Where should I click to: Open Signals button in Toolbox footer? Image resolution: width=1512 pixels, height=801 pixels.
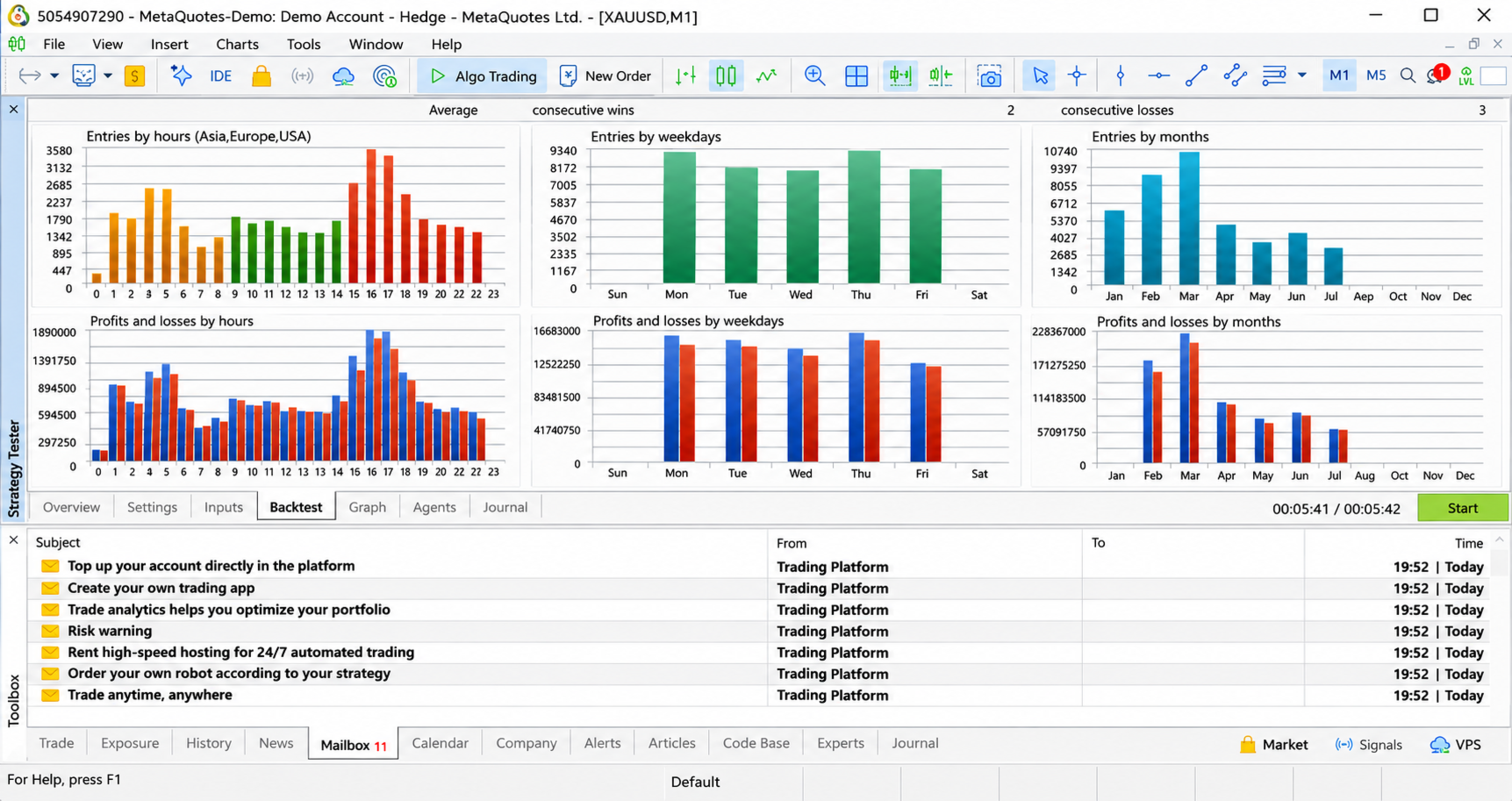(x=1368, y=745)
